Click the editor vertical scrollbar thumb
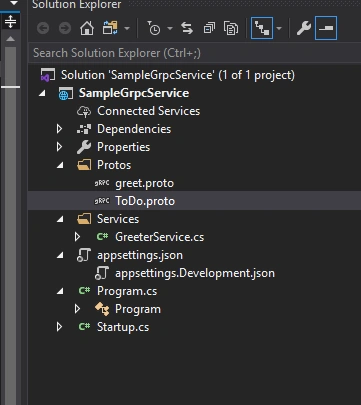Viewport: 361px width, 405px height. pos(10,225)
